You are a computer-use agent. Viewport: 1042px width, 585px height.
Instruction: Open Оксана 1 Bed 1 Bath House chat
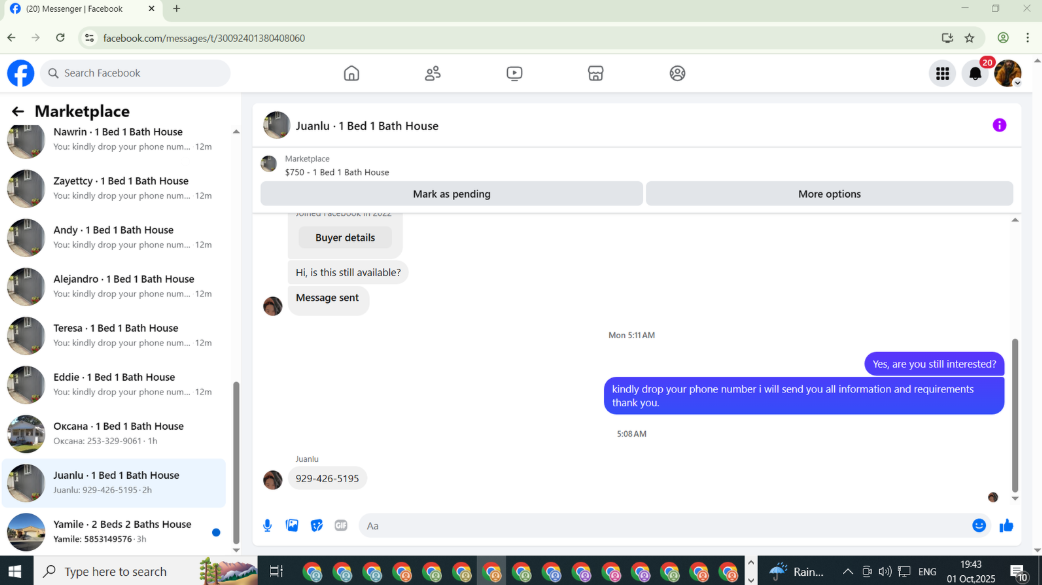(114, 433)
